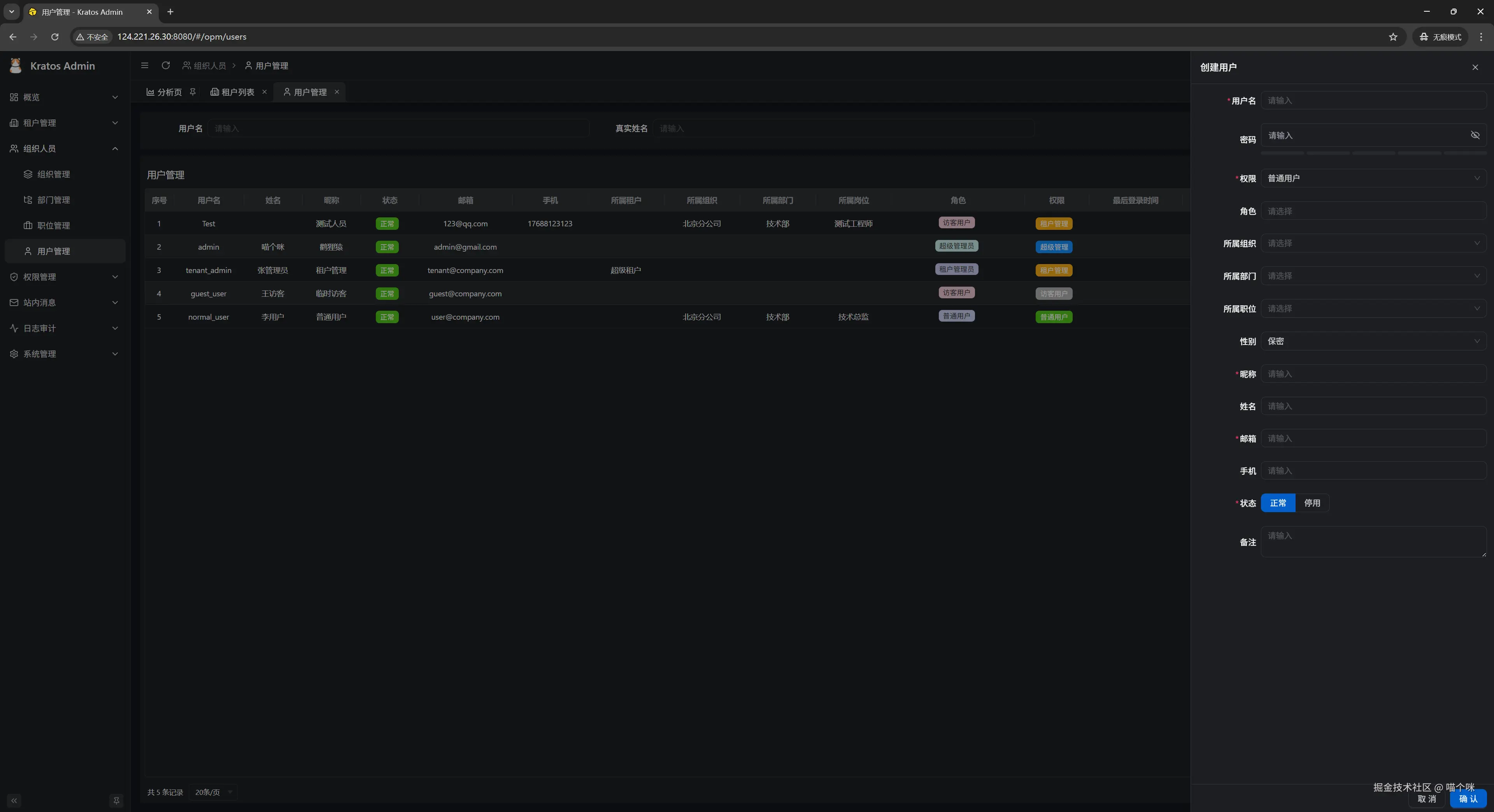The image size is (1494, 812).
Task: Close the 创建用户 drawer with X icon
Action: pos(1475,67)
